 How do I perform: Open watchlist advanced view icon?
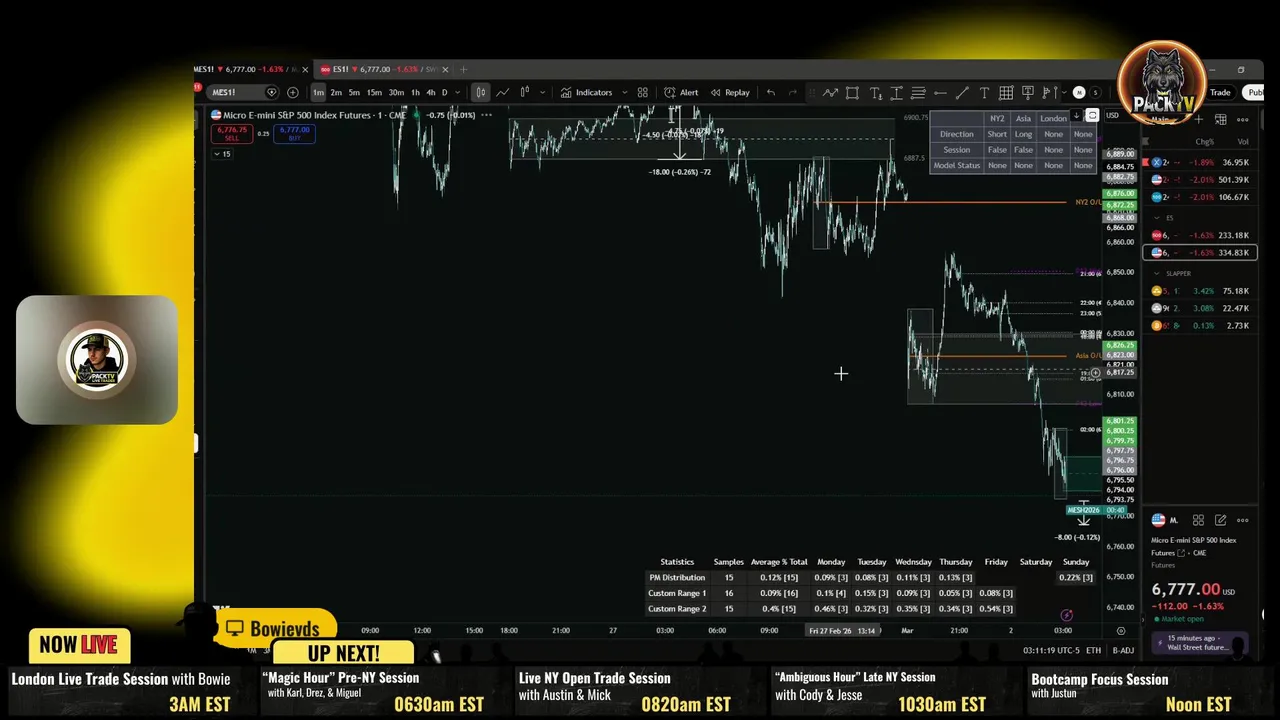pyautogui.click(x=1220, y=120)
